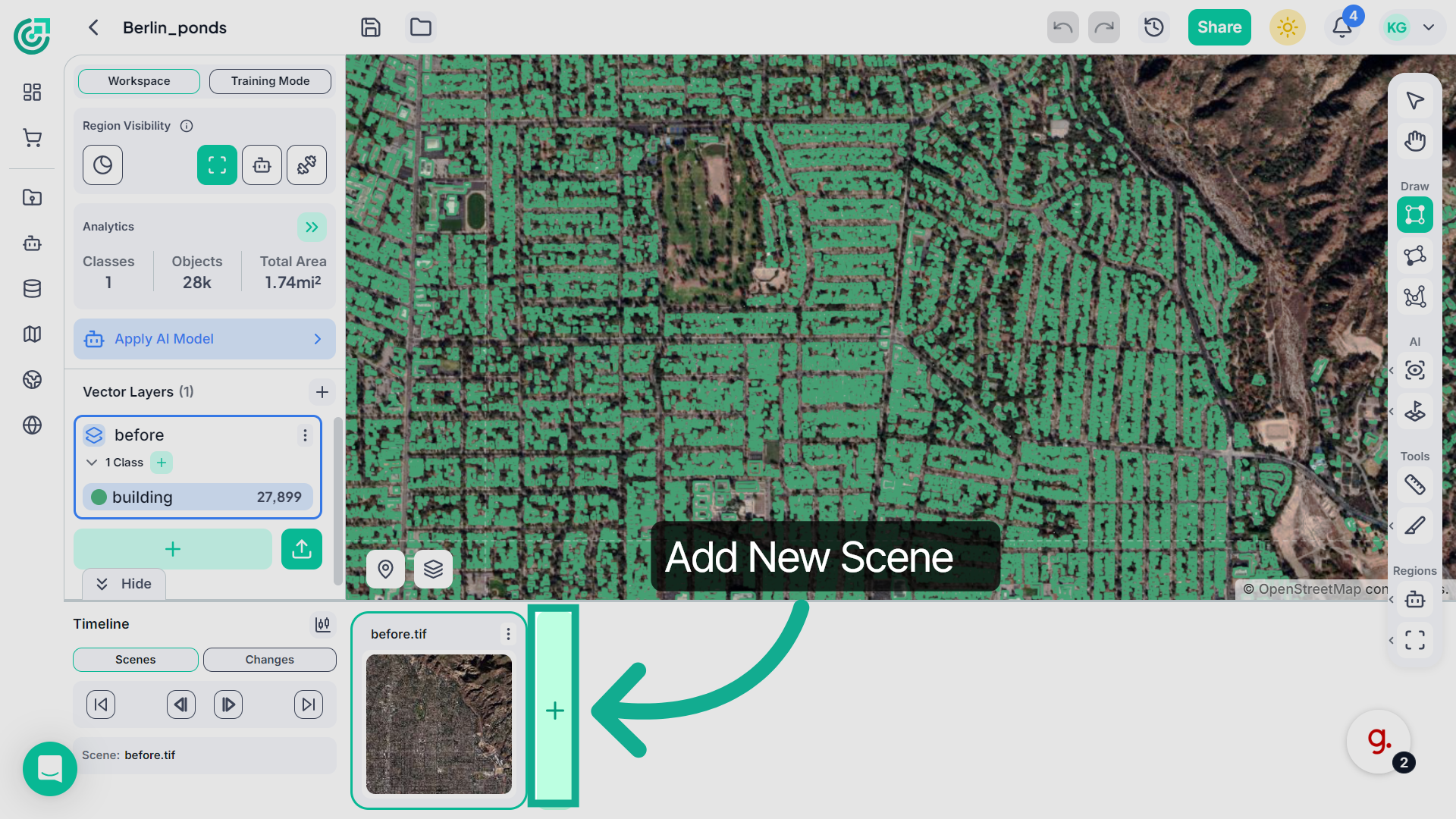Screen dimensions: 1456x819
Task: Switch to the Workspace tab
Action: pyautogui.click(x=139, y=81)
